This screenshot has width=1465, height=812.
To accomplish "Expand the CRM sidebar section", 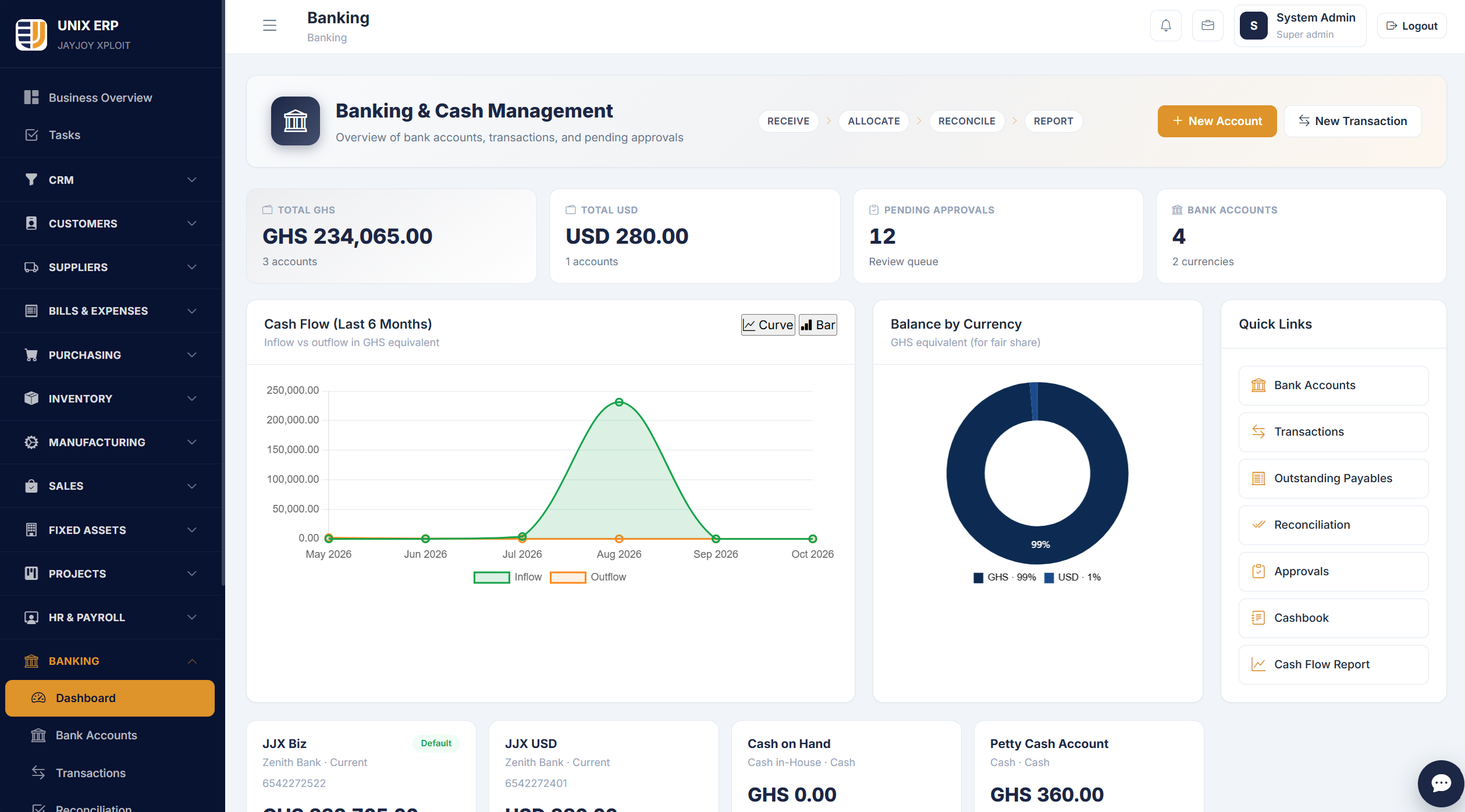I will (111, 180).
